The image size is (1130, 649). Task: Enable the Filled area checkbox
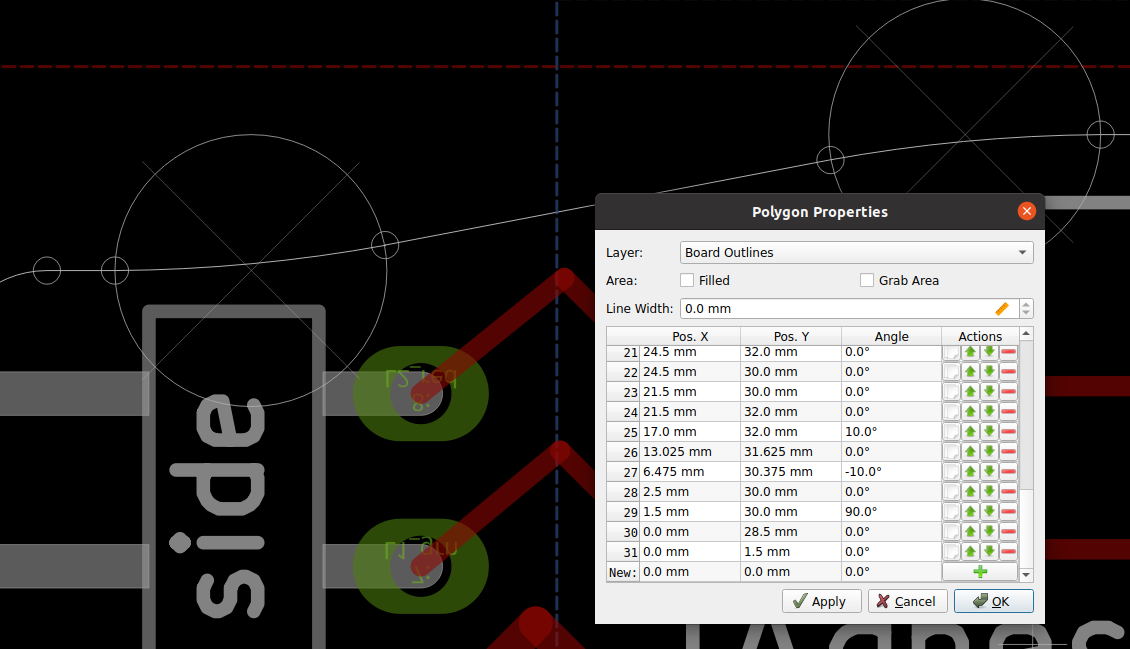pos(685,280)
